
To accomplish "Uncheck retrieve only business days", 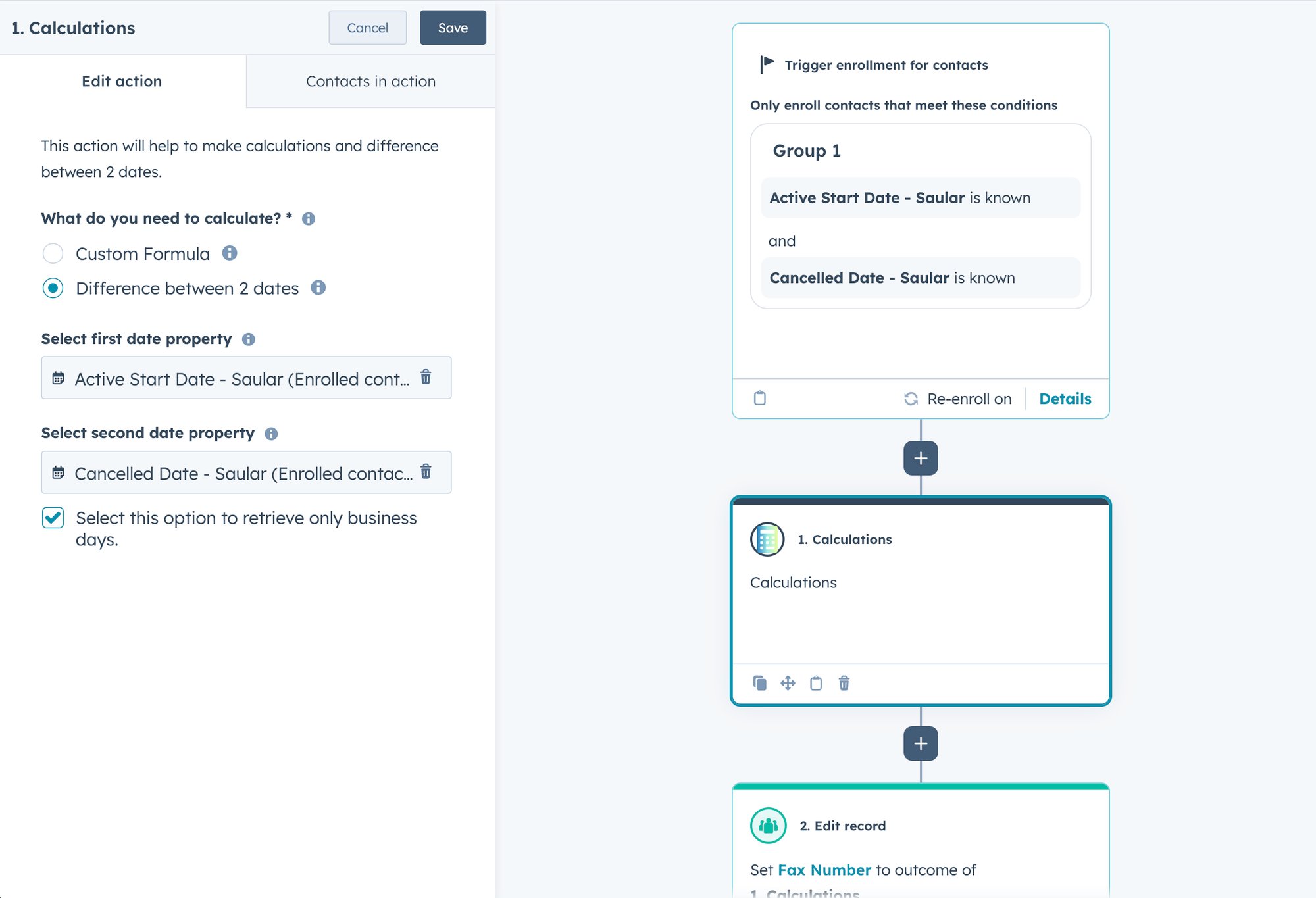I will (x=52, y=518).
